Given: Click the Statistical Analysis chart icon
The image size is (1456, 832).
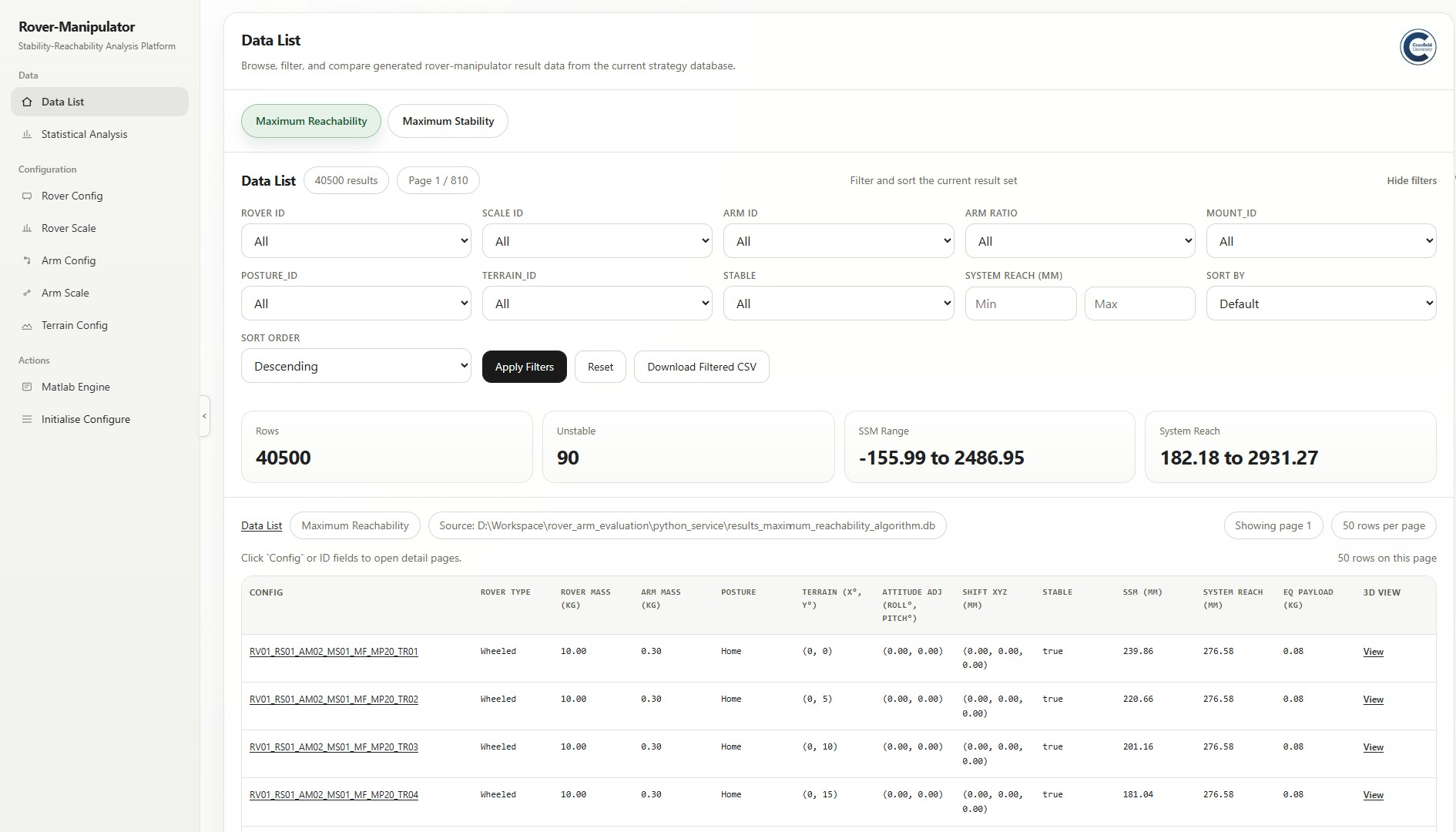Looking at the screenshot, I should point(27,134).
